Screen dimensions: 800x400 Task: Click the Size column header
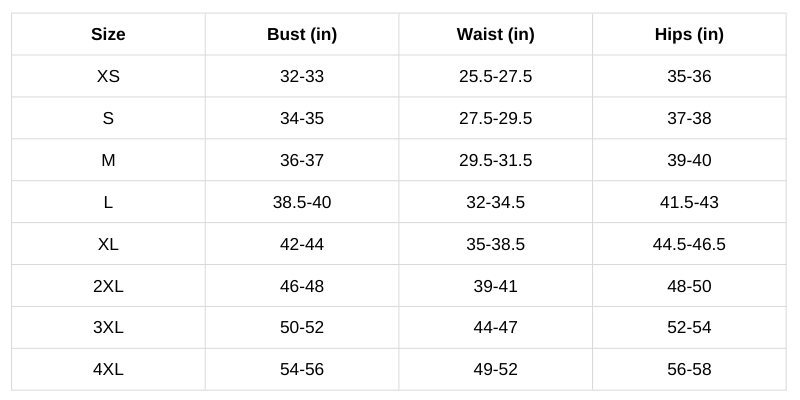click(x=108, y=35)
